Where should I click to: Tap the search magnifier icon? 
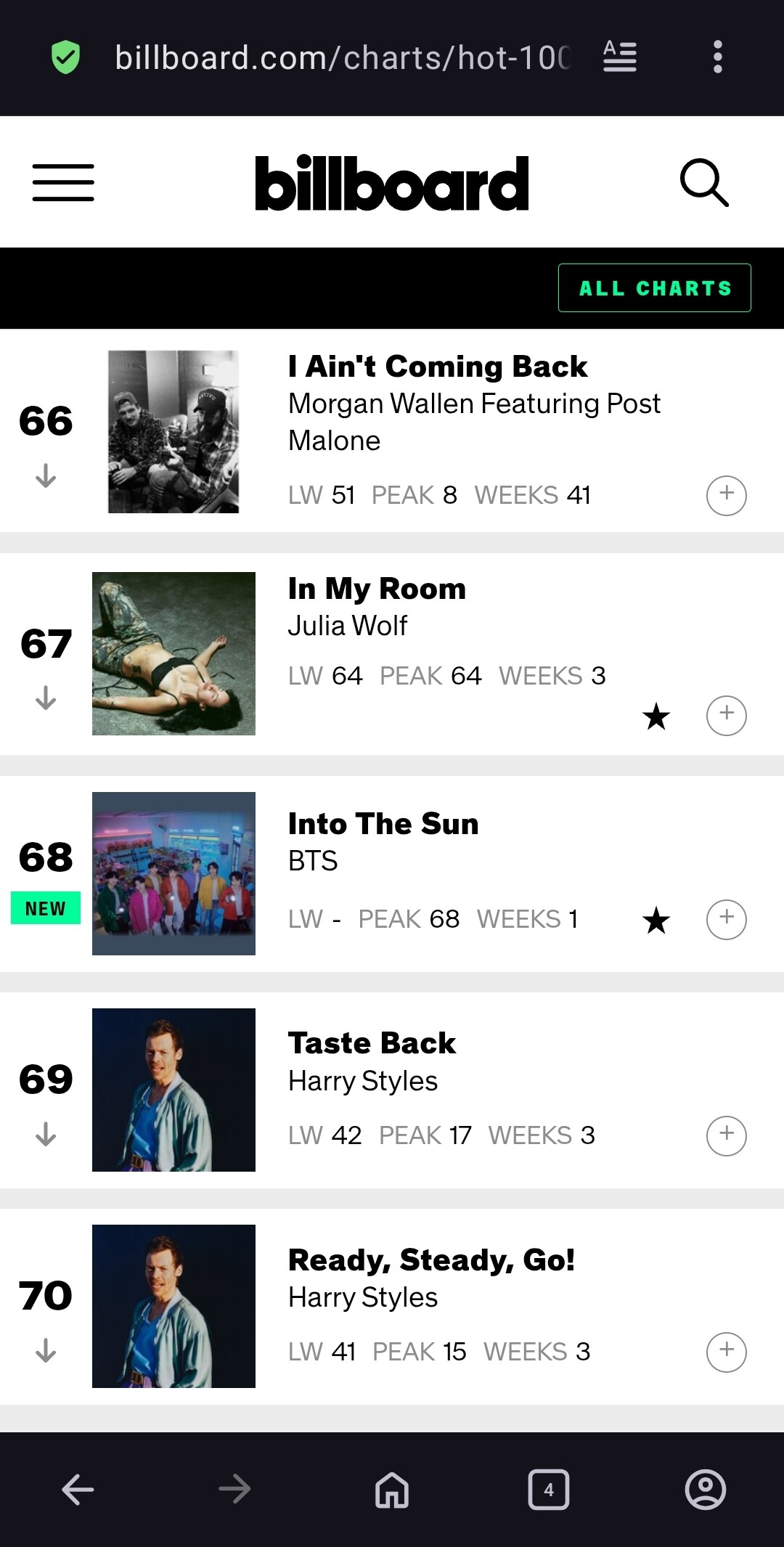(703, 182)
